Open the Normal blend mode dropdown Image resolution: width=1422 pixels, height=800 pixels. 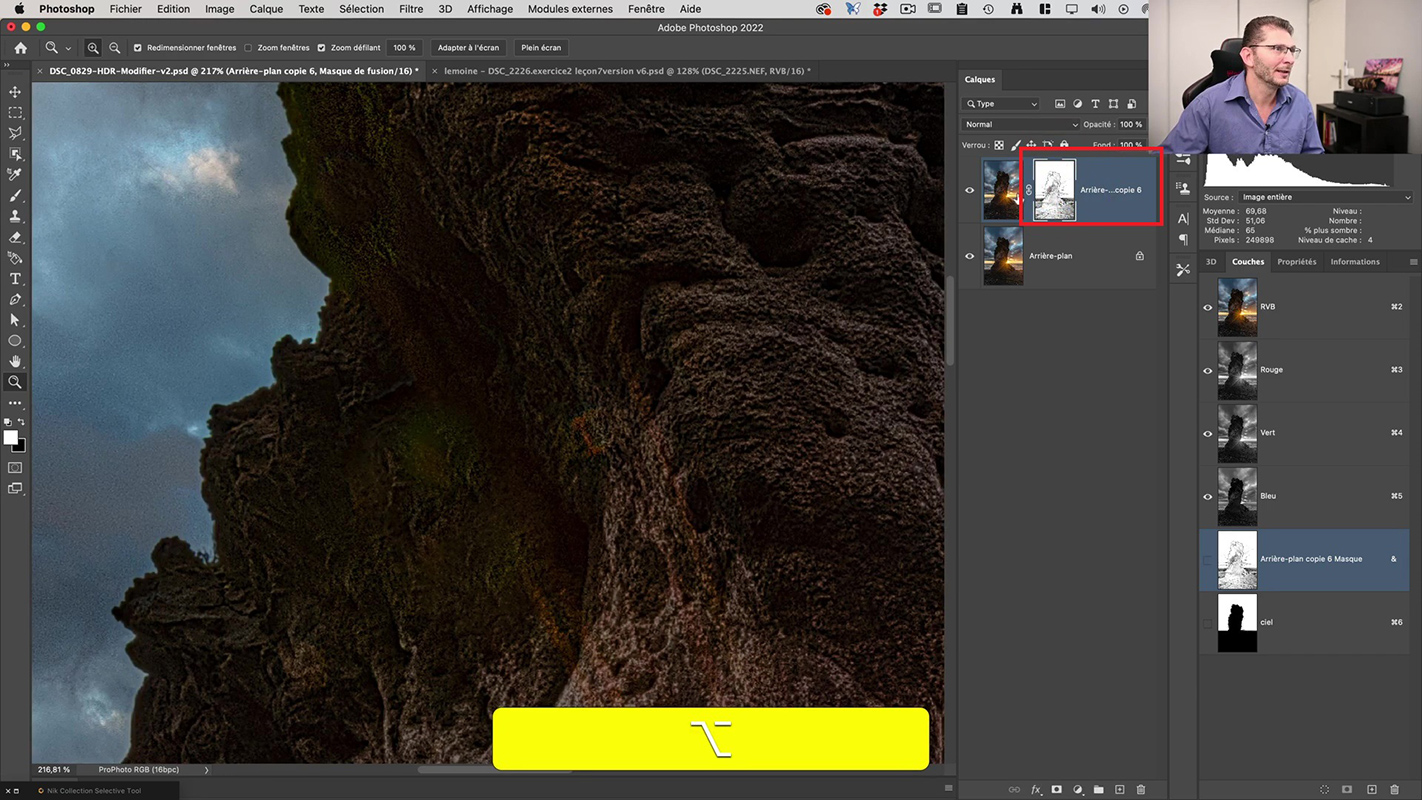click(1020, 125)
